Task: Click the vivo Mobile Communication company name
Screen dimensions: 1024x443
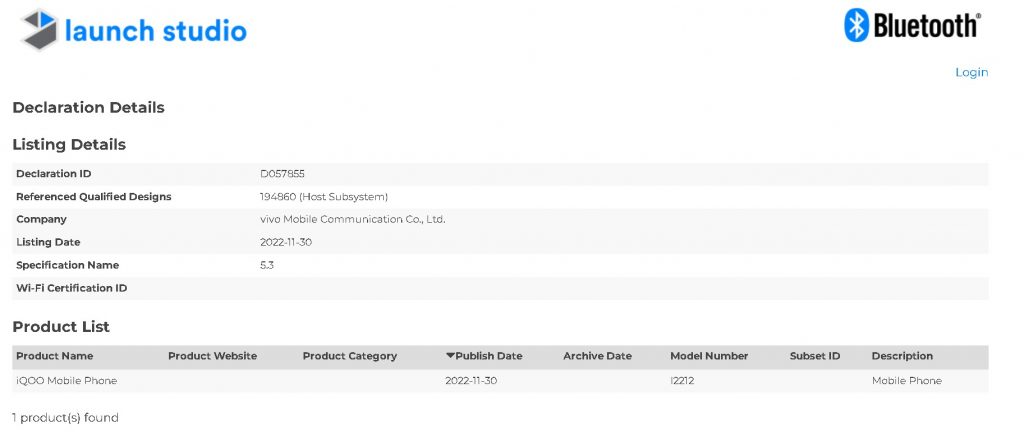Action: pos(352,219)
